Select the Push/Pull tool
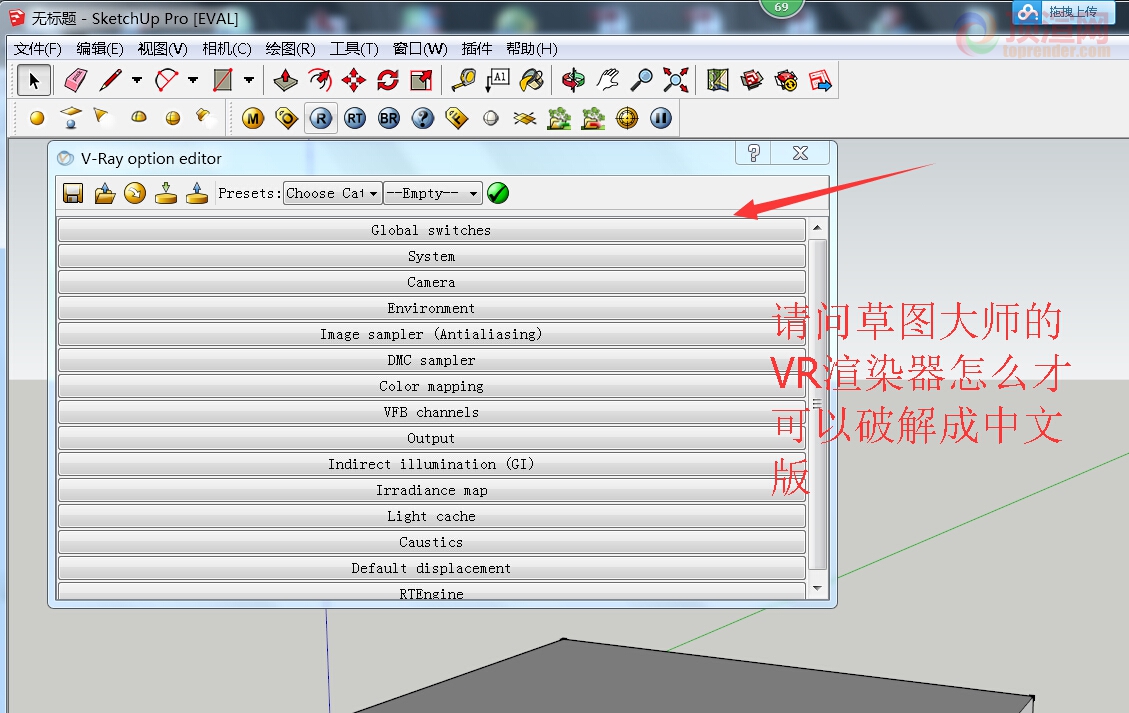This screenshot has width=1129, height=713. 286,80
